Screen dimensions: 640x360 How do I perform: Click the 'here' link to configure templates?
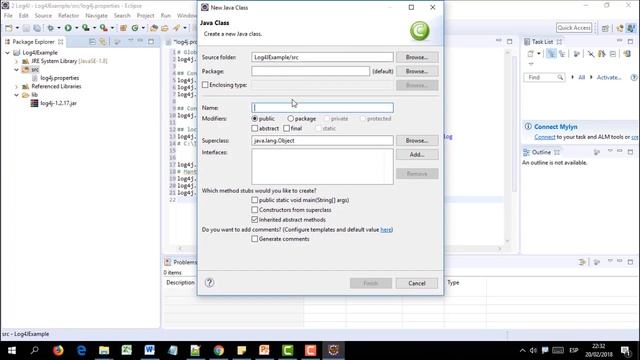(386, 230)
